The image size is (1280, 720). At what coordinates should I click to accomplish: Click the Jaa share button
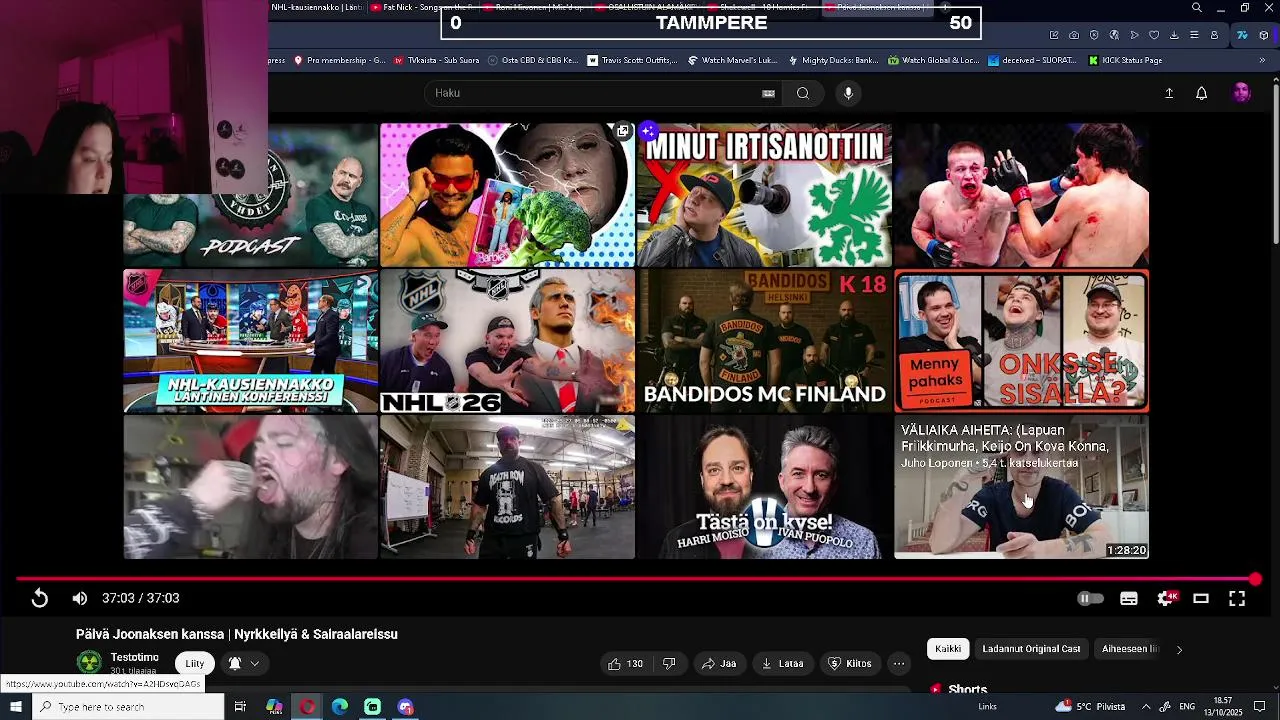[718, 663]
